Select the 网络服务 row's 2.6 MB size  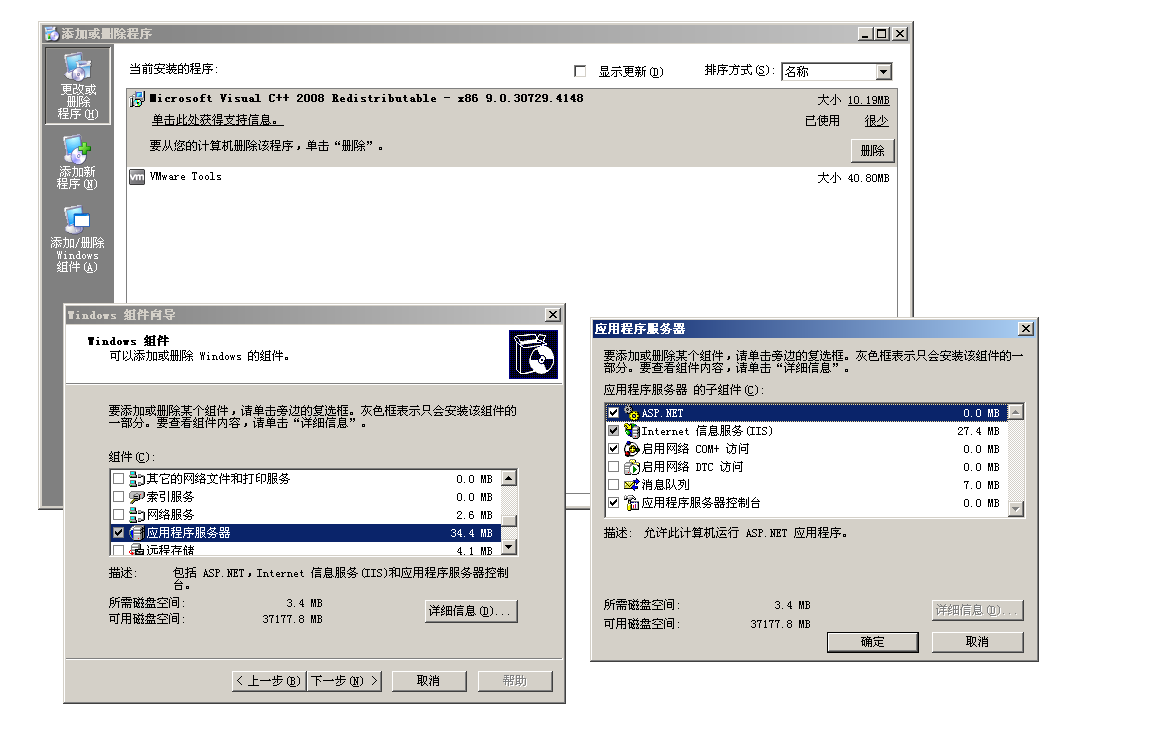point(474,515)
